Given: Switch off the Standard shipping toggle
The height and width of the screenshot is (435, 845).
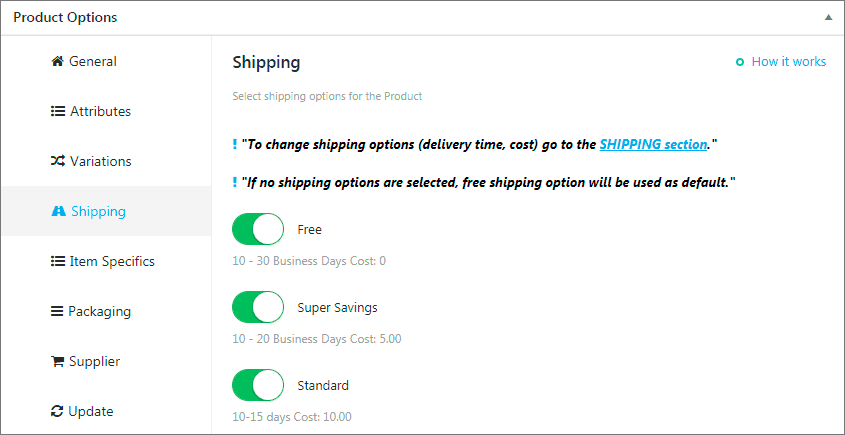Looking at the screenshot, I should point(258,385).
